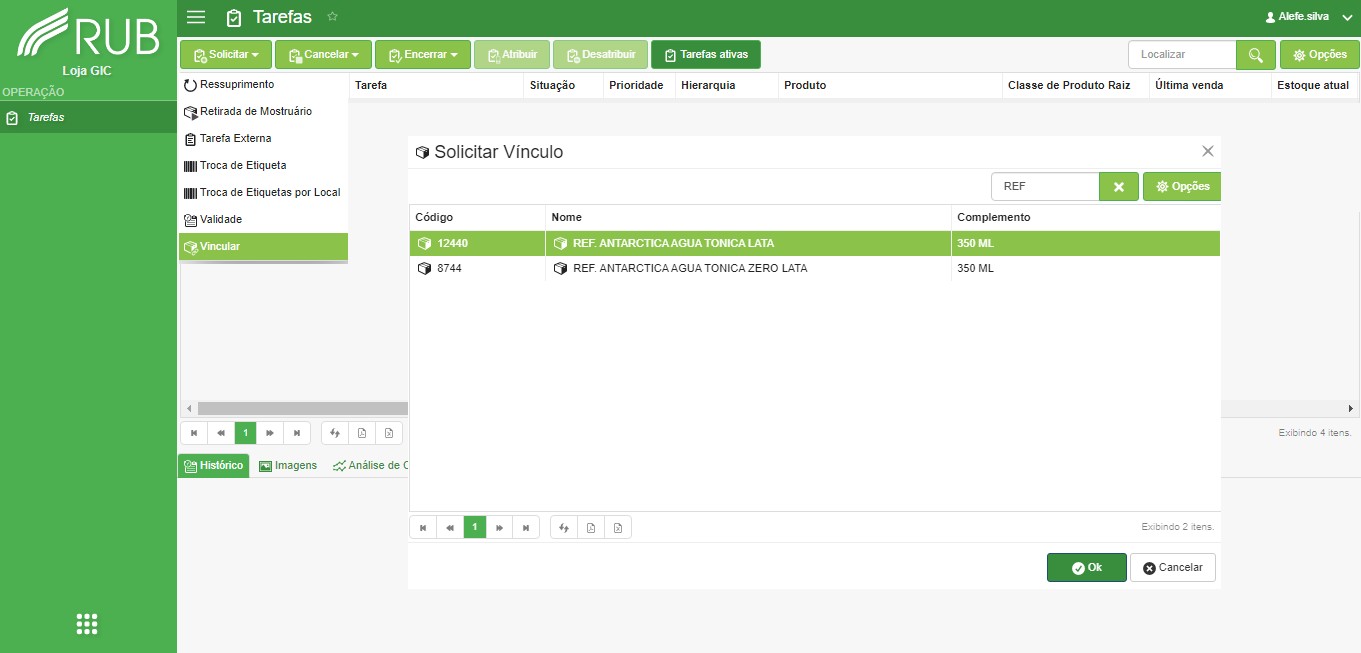The width and height of the screenshot is (1361, 653).
Task: Close the Solicitar Vínculo dialog
Action: coord(1207,151)
